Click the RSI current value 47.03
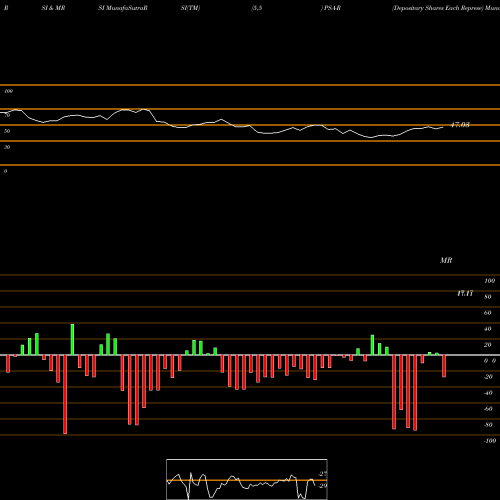The width and height of the screenshot is (500, 500). pyautogui.click(x=460, y=125)
